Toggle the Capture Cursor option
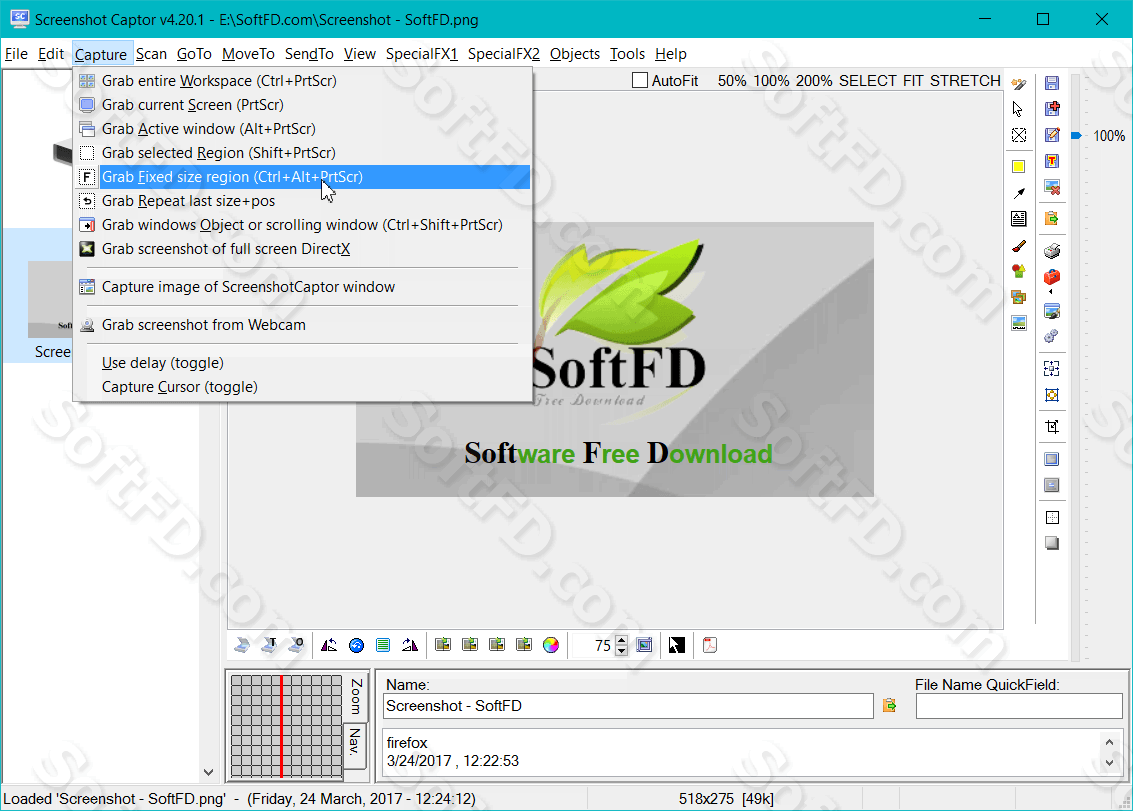 pos(179,387)
